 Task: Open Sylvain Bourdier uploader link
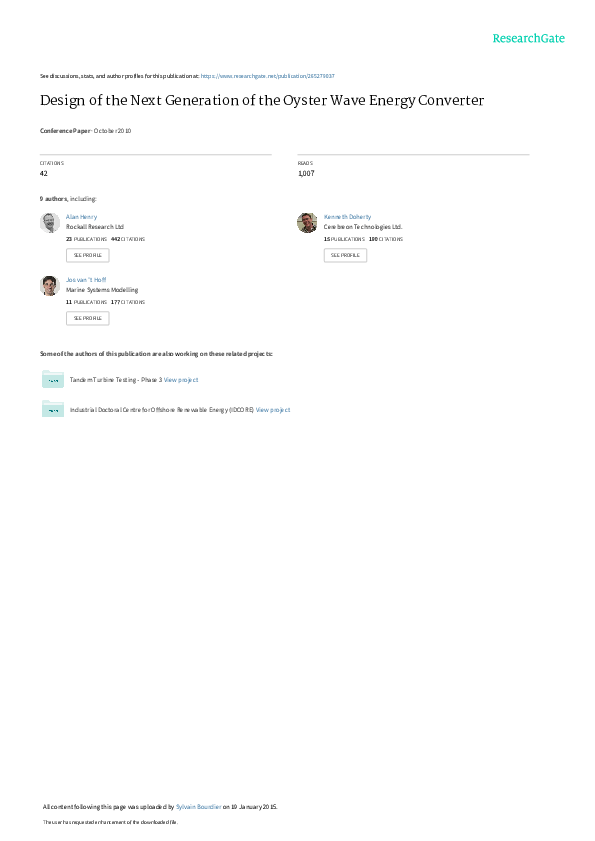199,807
